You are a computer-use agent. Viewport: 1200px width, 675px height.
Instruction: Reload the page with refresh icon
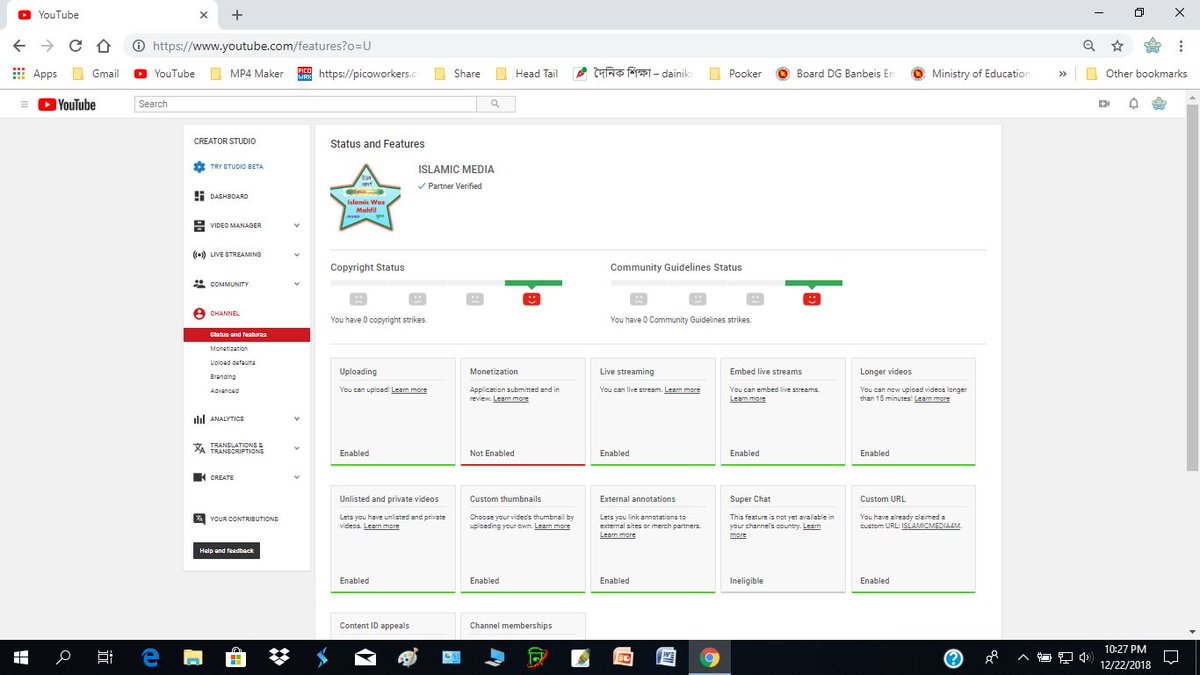tap(75, 46)
